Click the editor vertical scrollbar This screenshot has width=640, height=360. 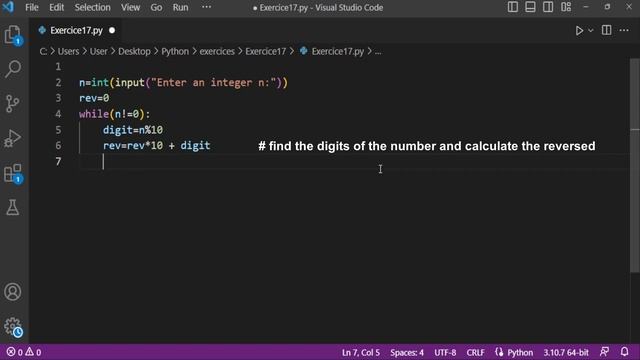(x=635, y=165)
